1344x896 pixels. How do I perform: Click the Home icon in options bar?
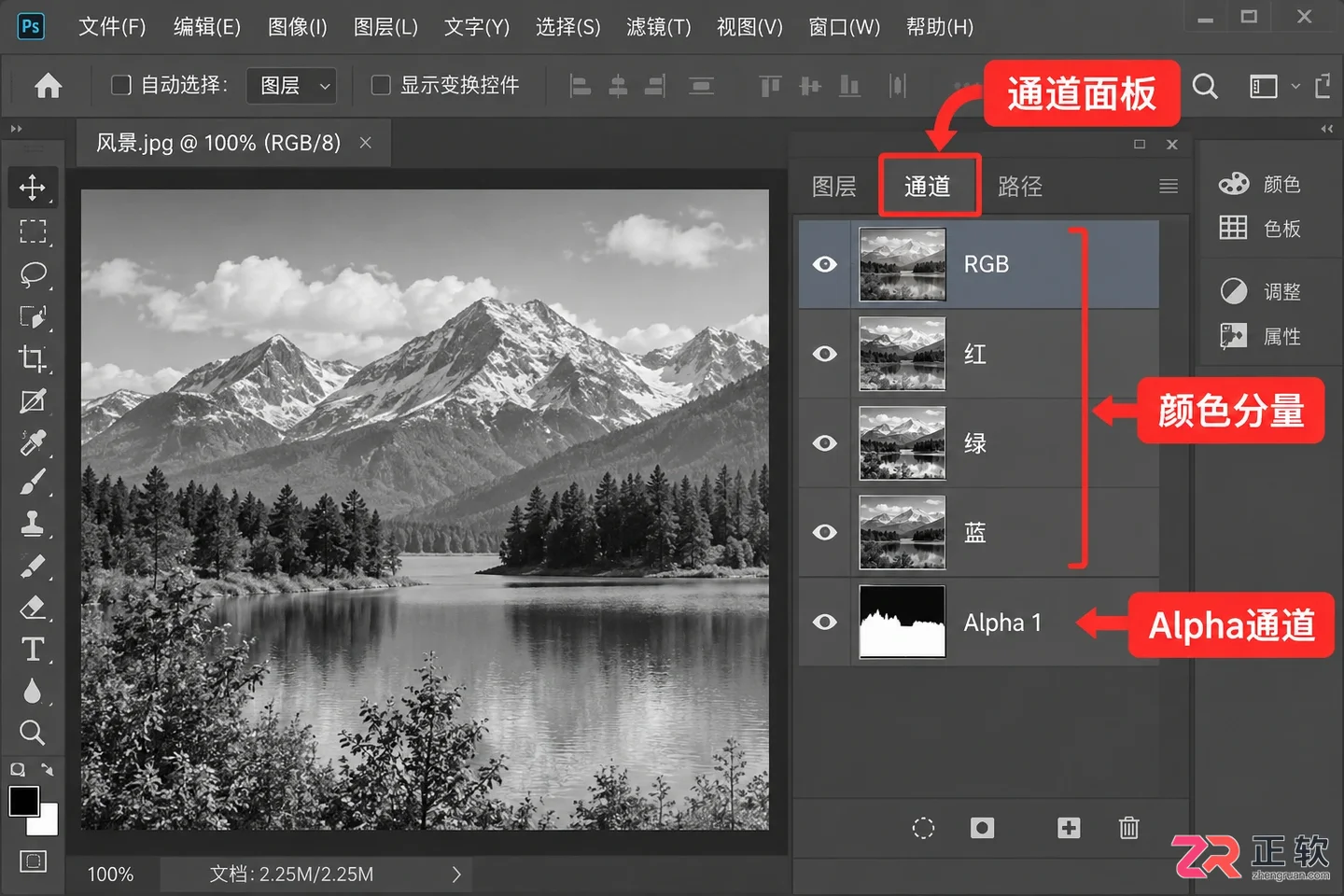click(49, 86)
